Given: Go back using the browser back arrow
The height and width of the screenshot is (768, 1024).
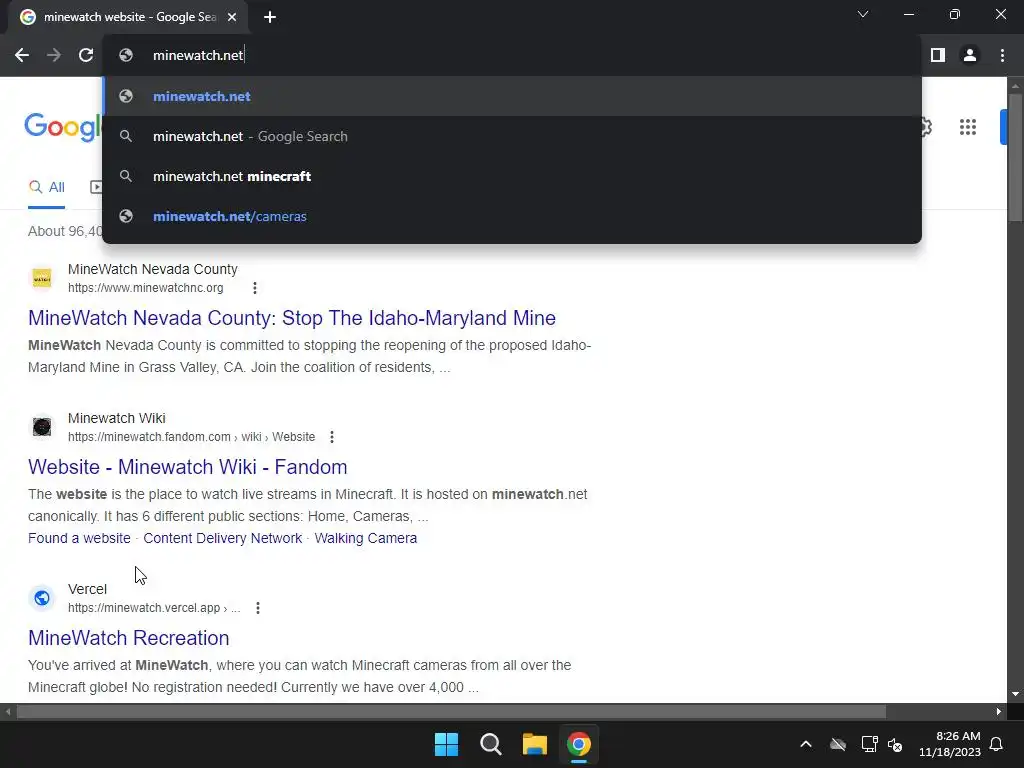Looking at the screenshot, I should (x=22, y=56).
